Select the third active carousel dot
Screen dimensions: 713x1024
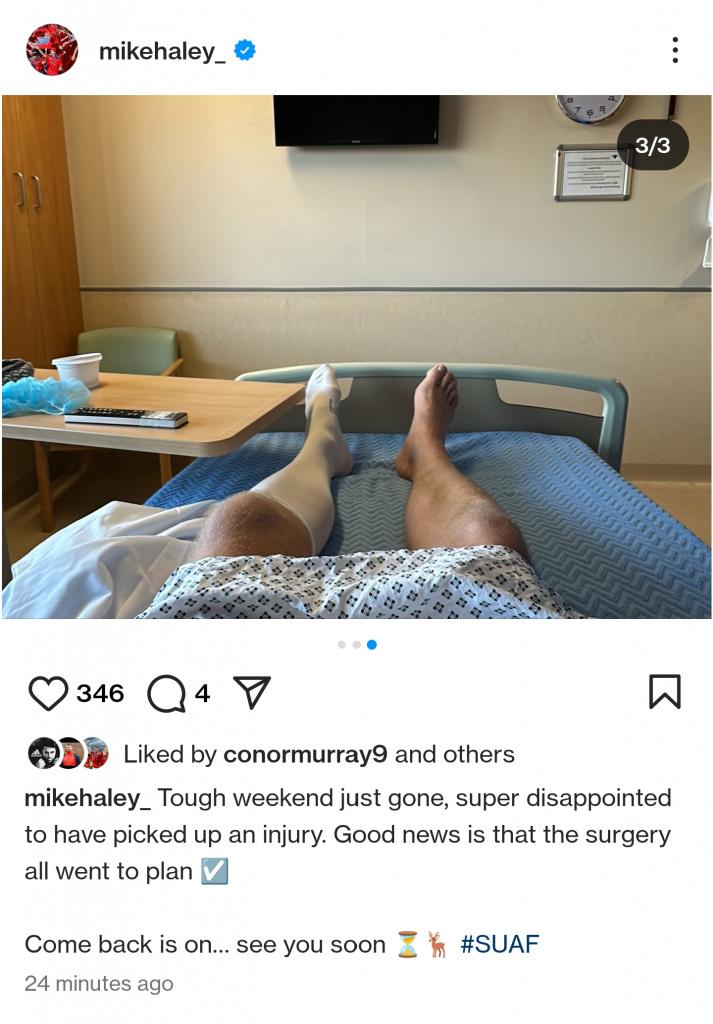pyautogui.click(x=372, y=645)
